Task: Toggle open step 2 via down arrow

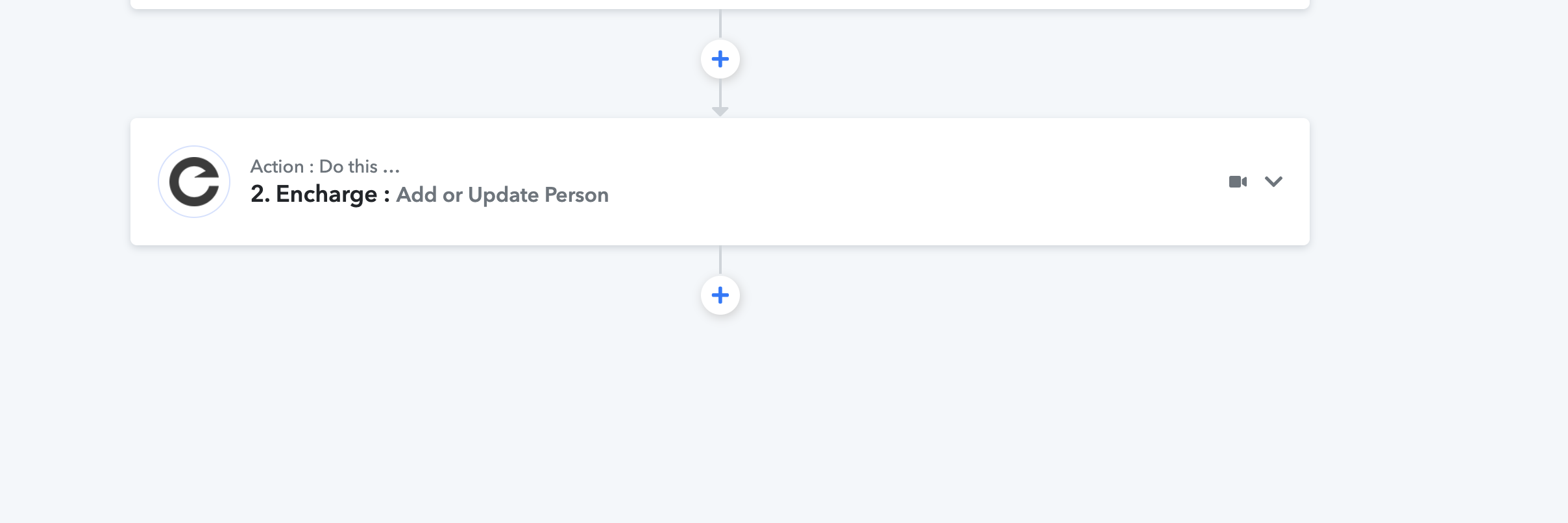Action: tap(1273, 182)
